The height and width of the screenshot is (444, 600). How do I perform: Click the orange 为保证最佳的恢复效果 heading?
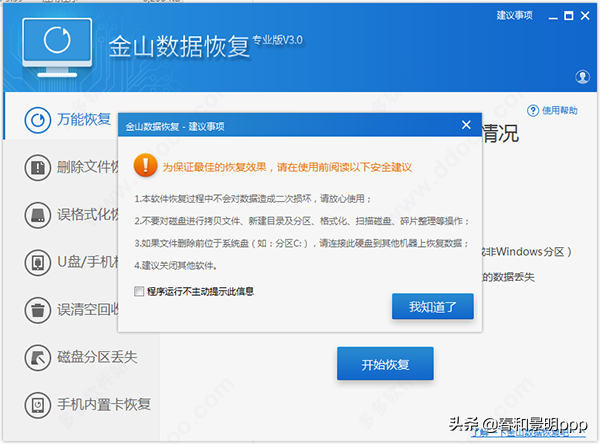(287, 167)
